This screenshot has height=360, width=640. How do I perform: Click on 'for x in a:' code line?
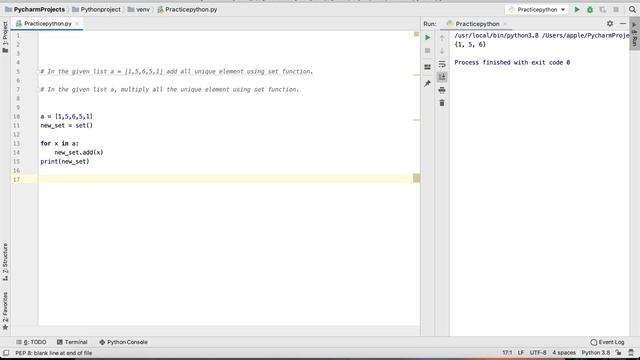[60, 144]
